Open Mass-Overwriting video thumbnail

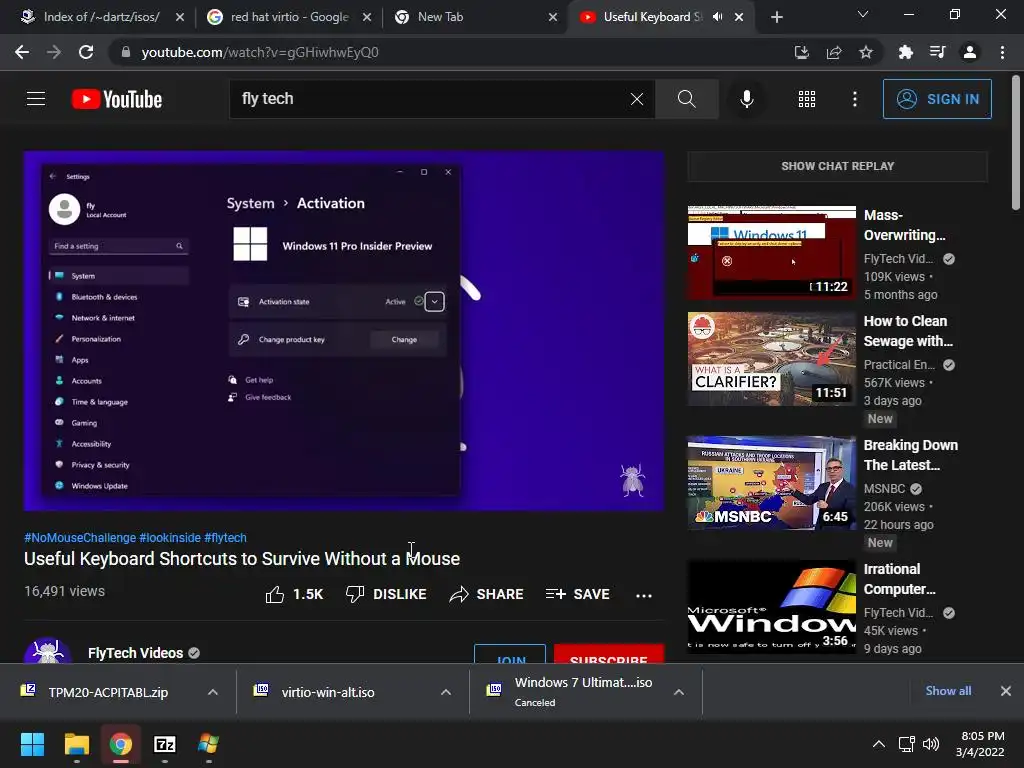pyautogui.click(x=772, y=253)
